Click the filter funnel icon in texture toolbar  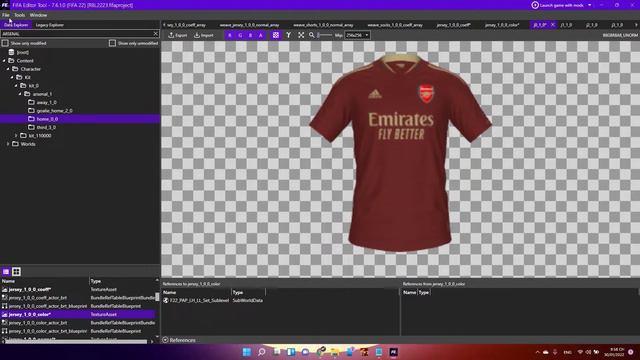(x=289, y=35)
